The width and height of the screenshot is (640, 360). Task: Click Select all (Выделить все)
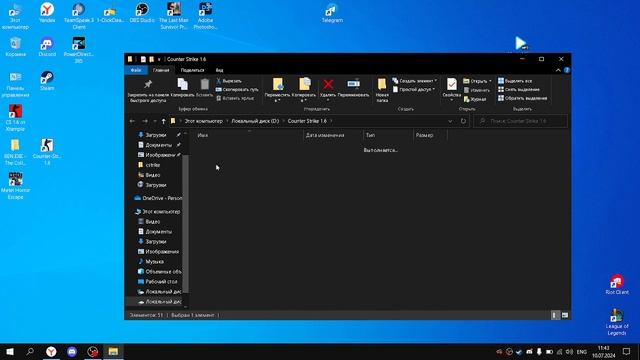click(x=515, y=81)
